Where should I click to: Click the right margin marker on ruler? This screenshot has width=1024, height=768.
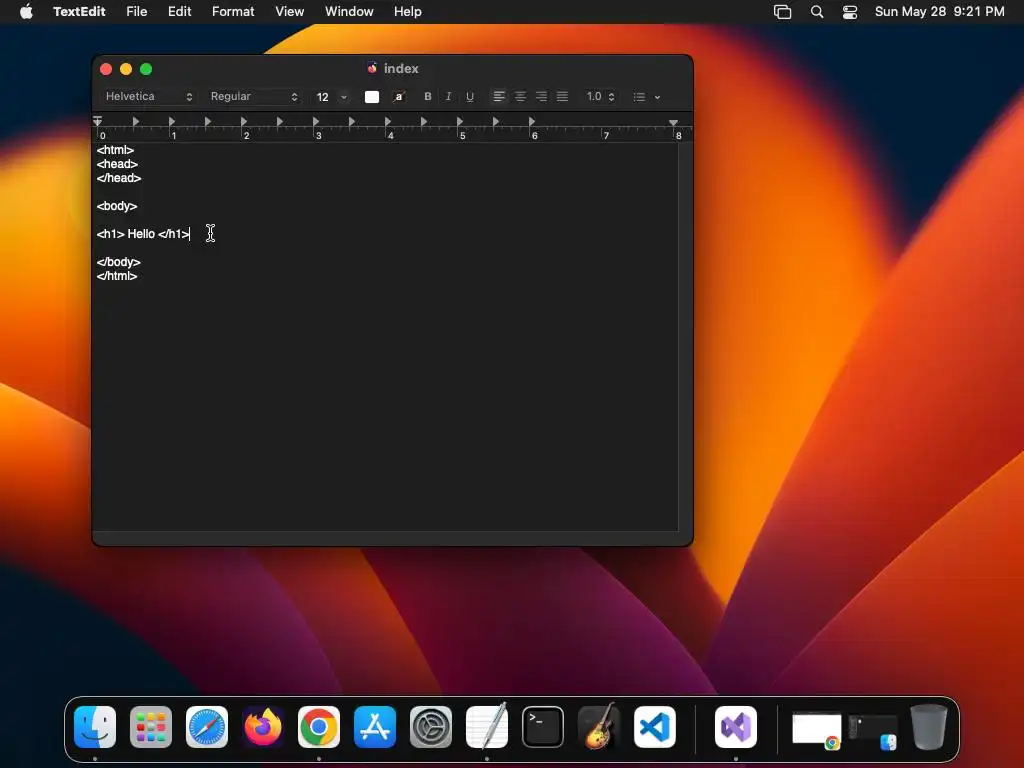673,122
